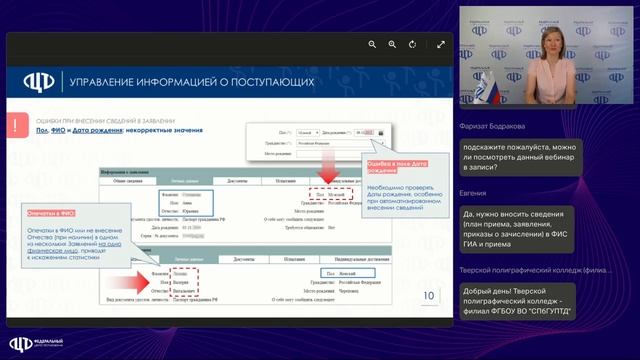Open the Документы tab in upper form
The image size is (640, 360).
(237, 181)
